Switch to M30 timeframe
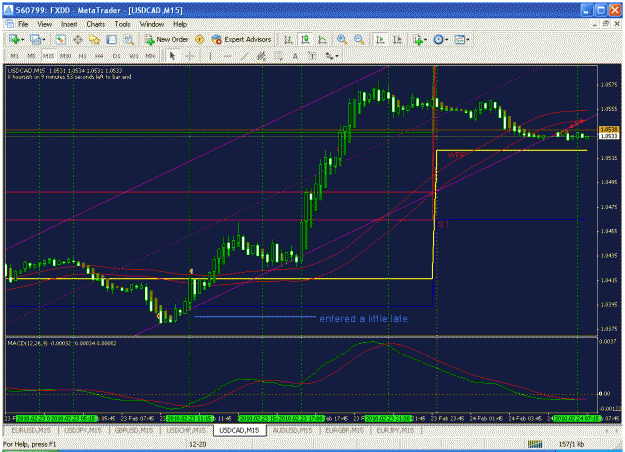This screenshot has height=452, width=625. tap(65, 56)
